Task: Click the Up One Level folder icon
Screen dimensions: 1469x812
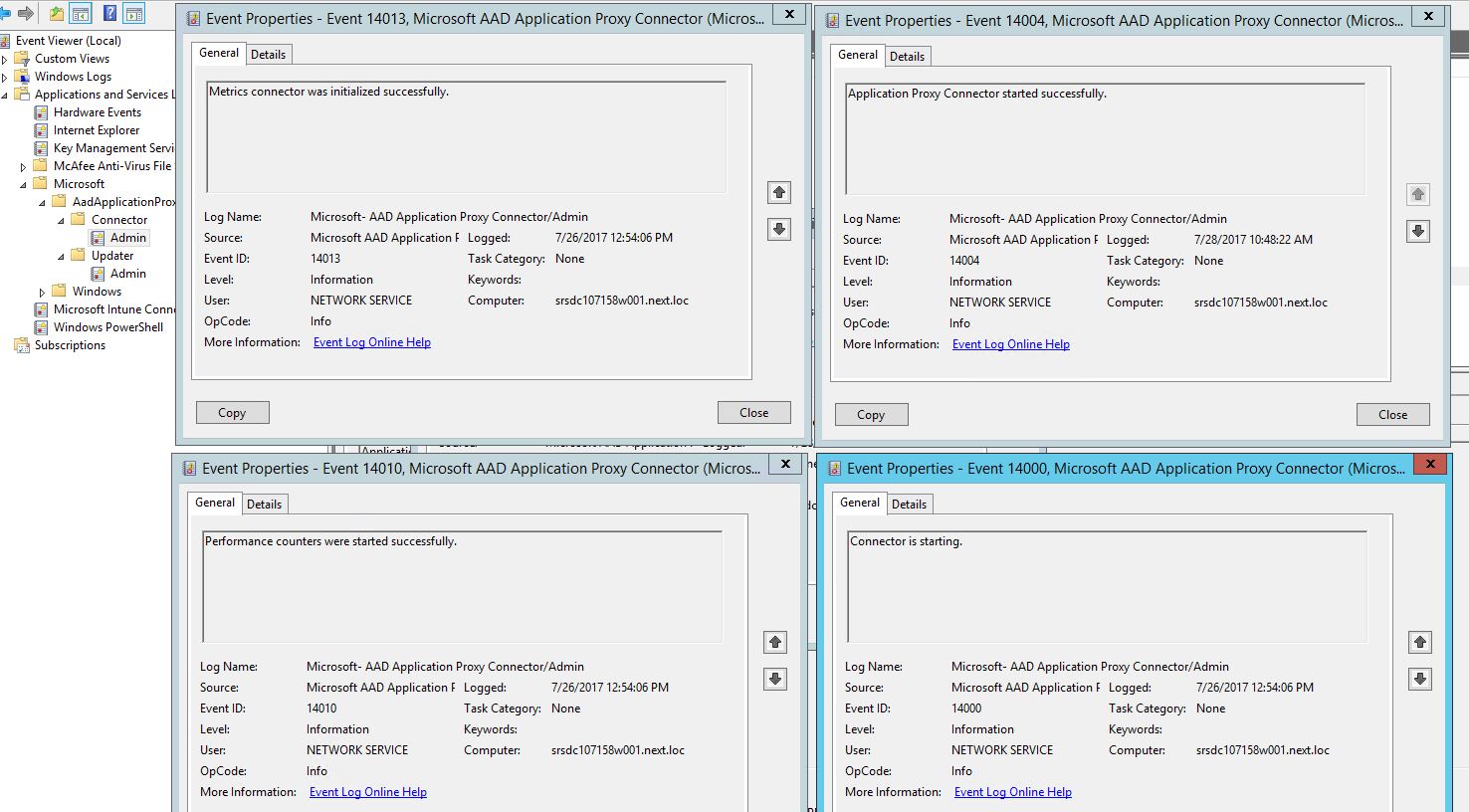Action: click(x=57, y=13)
